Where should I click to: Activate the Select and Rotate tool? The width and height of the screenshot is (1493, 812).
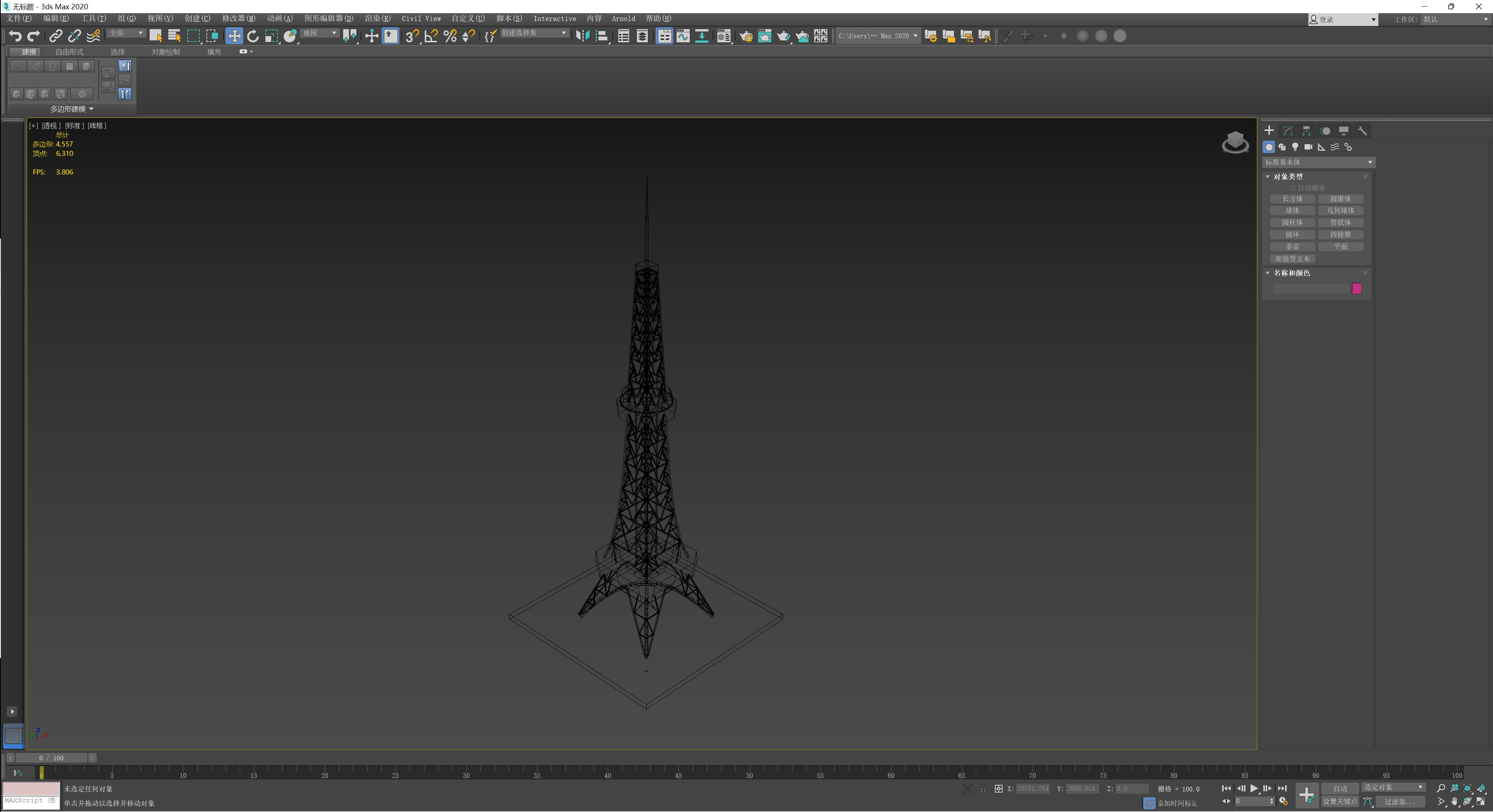point(253,36)
